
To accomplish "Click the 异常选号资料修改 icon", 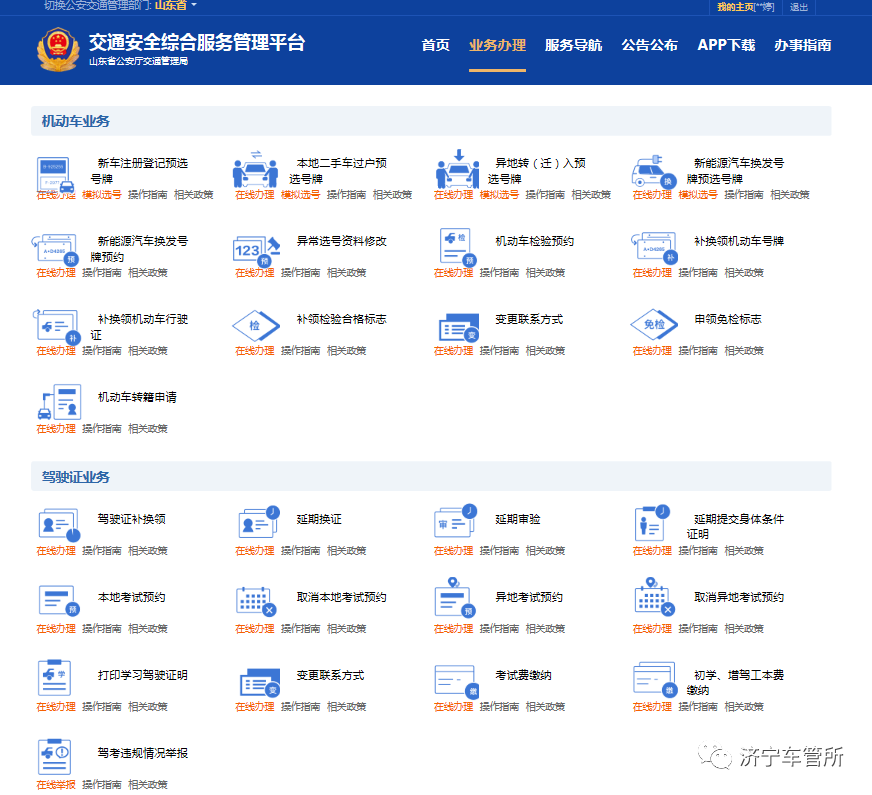I will point(256,251).
